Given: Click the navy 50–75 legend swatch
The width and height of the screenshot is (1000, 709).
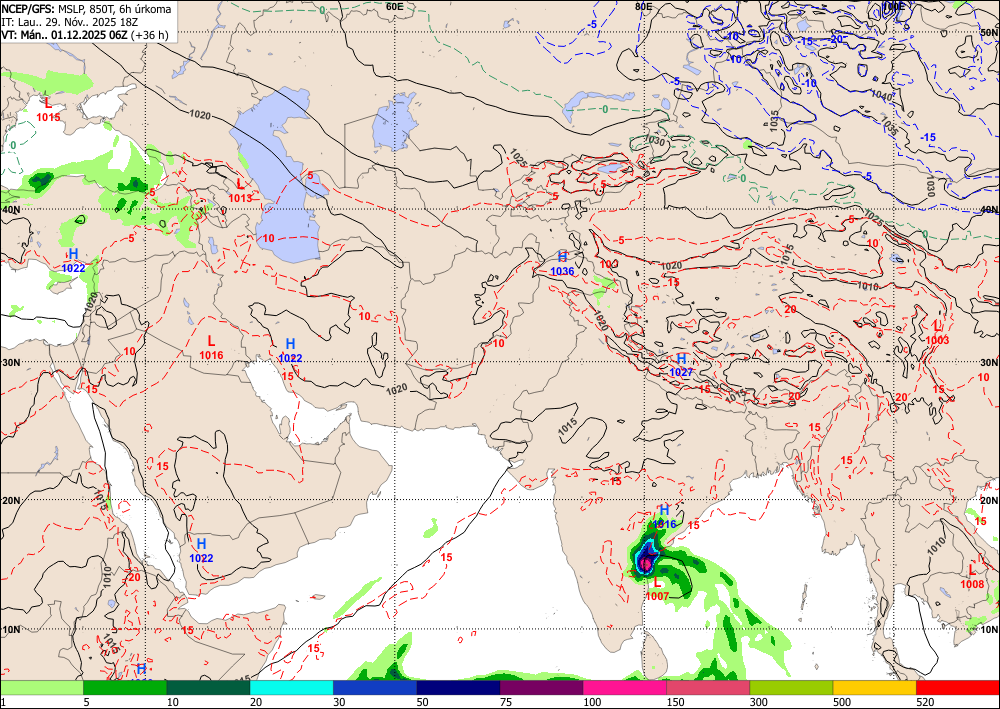Looking at the screenshot, I should pos(458,687).
